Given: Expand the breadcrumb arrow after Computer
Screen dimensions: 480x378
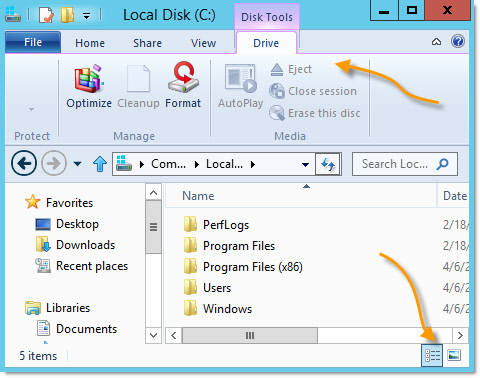Looking at the screenshot, I should tap(197, 164).
